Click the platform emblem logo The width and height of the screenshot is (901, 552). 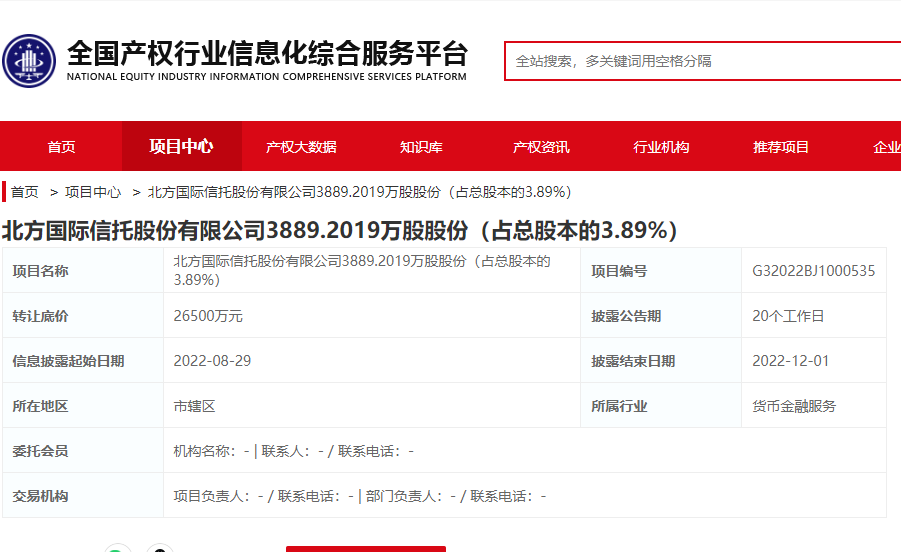(x=29, y=61)
